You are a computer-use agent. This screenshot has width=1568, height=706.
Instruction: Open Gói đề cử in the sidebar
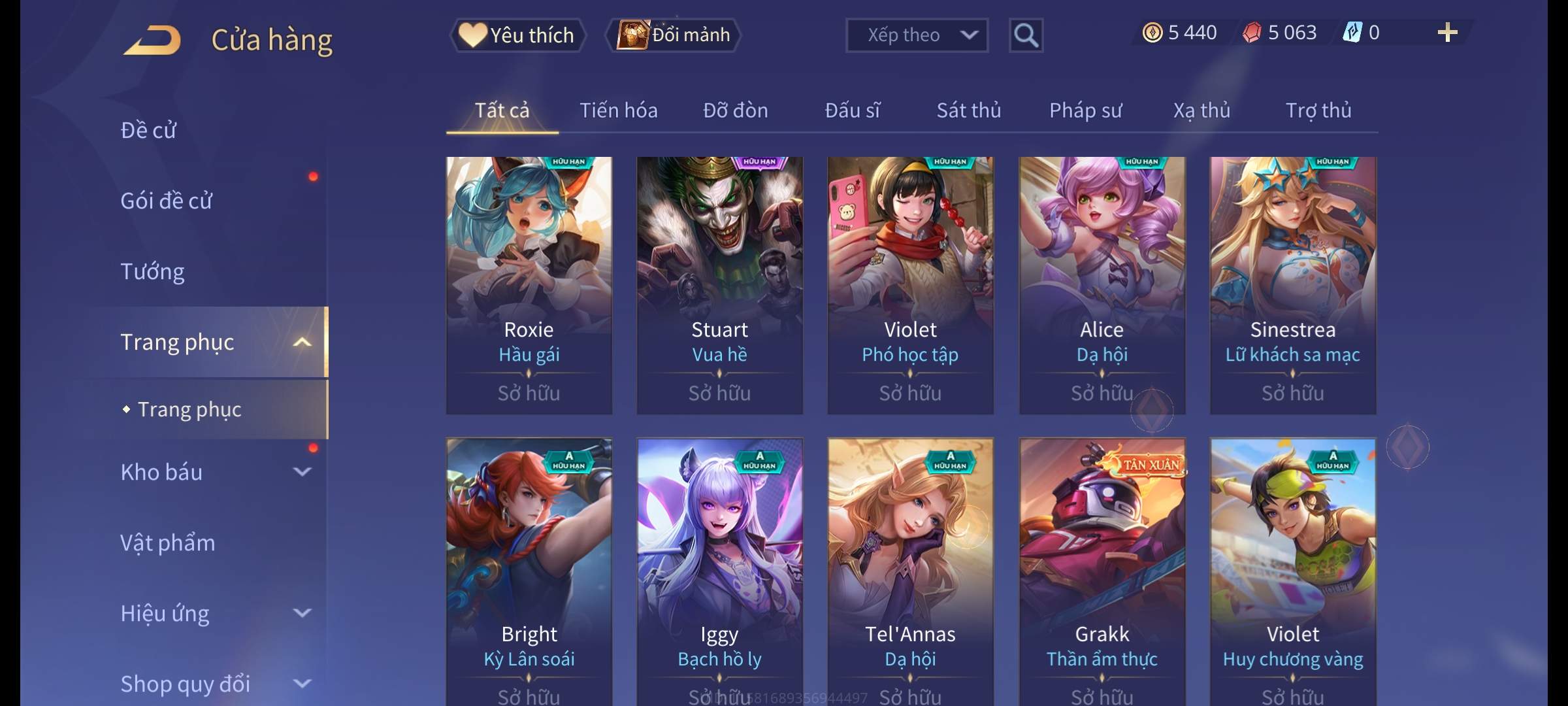tap(166, 201)
